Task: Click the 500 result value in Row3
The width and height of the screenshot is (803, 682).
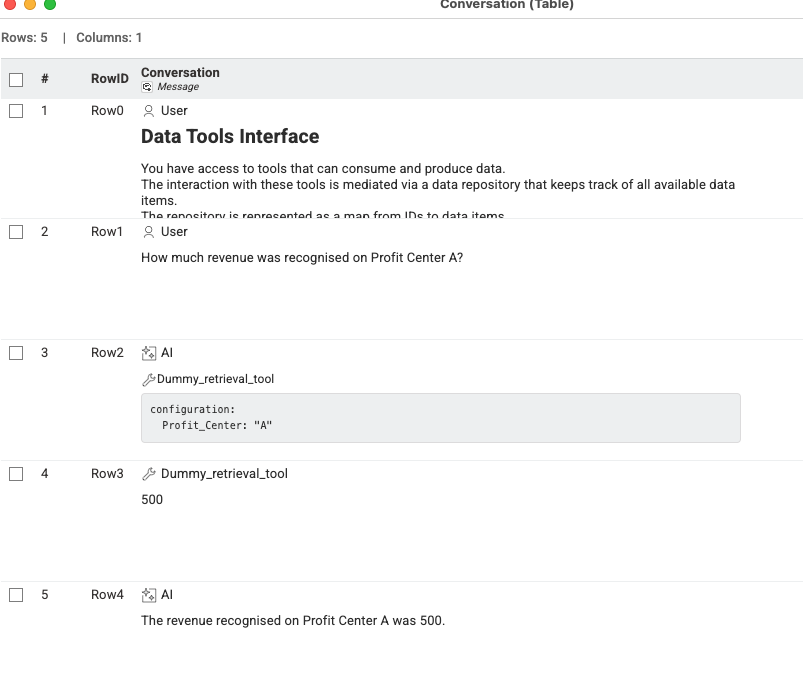Action: [152, 500]
